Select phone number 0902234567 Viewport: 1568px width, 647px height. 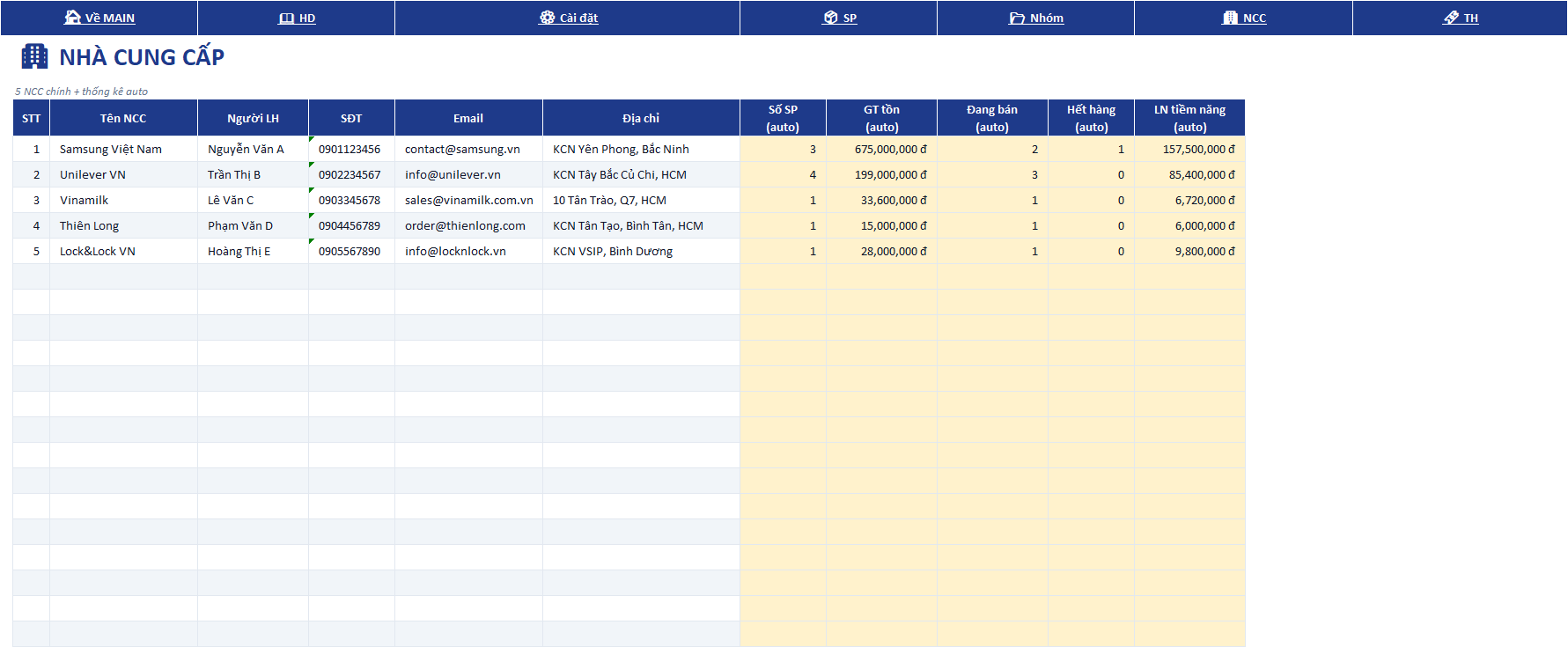[351, 174]
